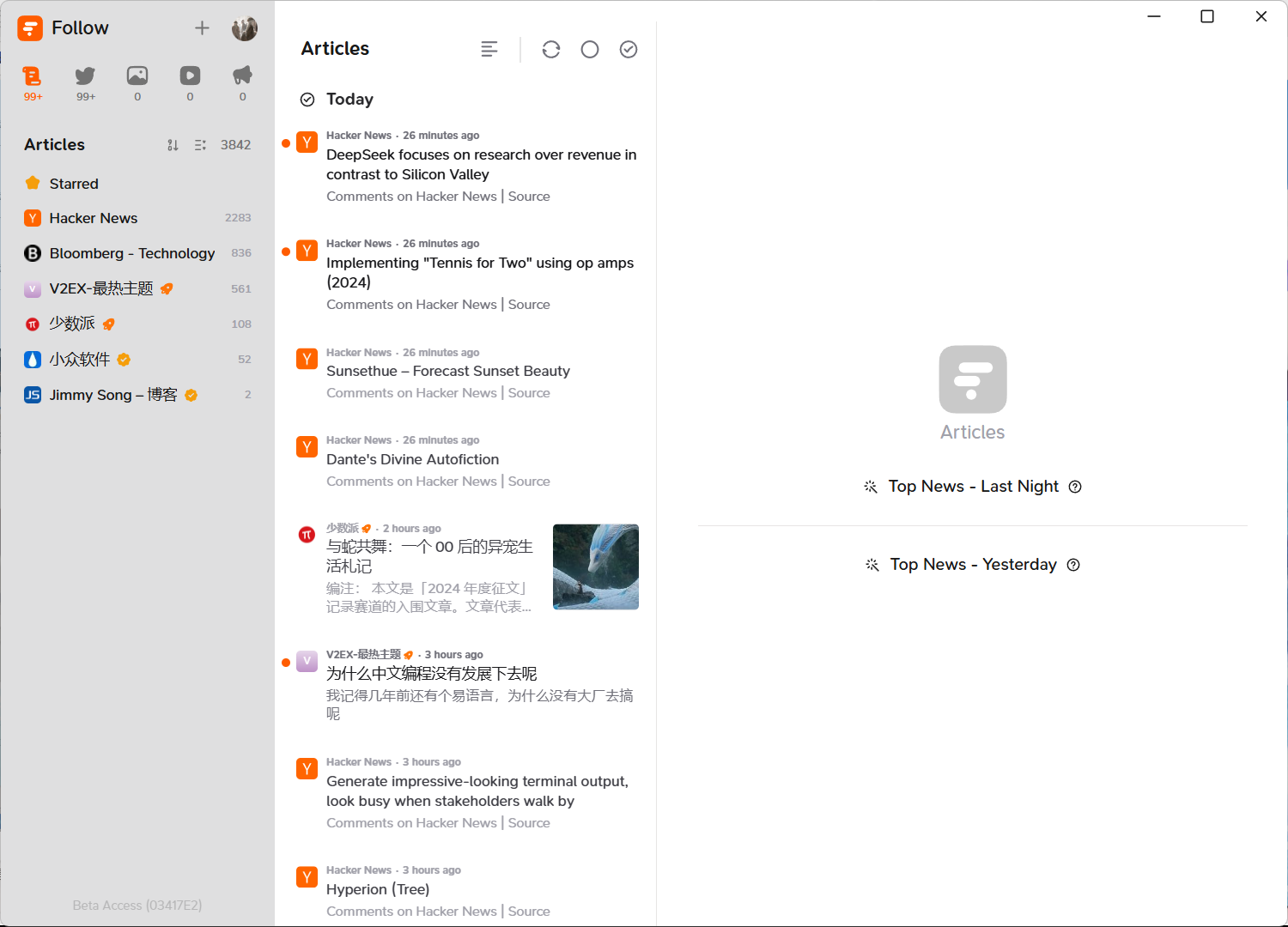Viewport: 1288px width, 927px height.
Task: Expand Top News - Last Night
Action: [x=973, y=487]
